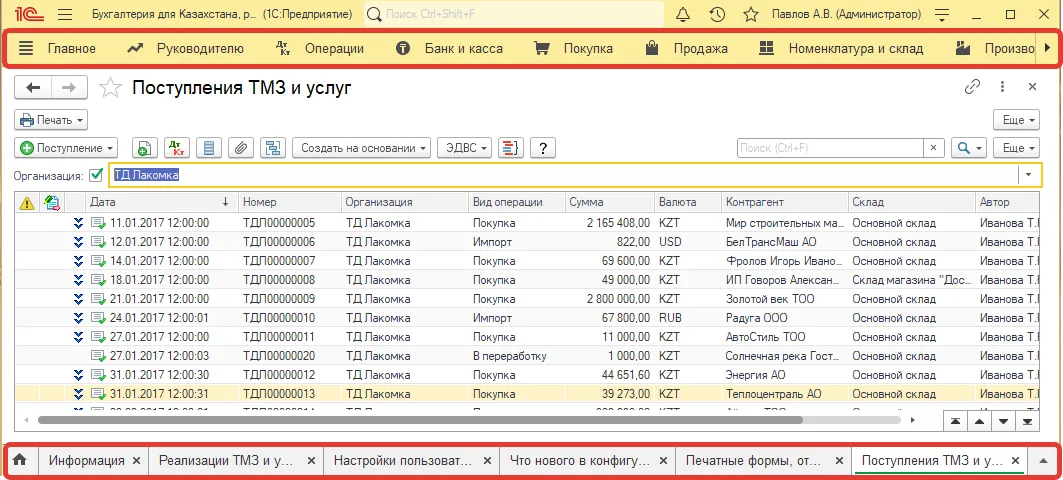The width and height of the screenshot is (1063, 480).
Task: Expand Создать на основании dropdown
Action: [361, 148]
